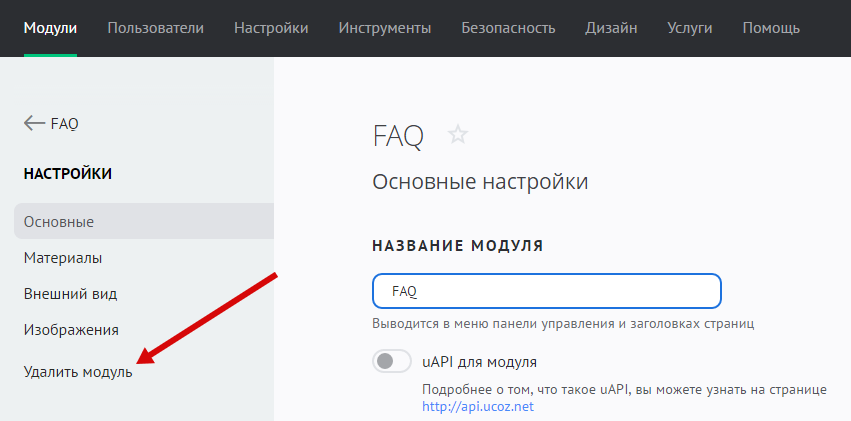Open the Услуги menu

pyautogui.click(x=689, y=28)
